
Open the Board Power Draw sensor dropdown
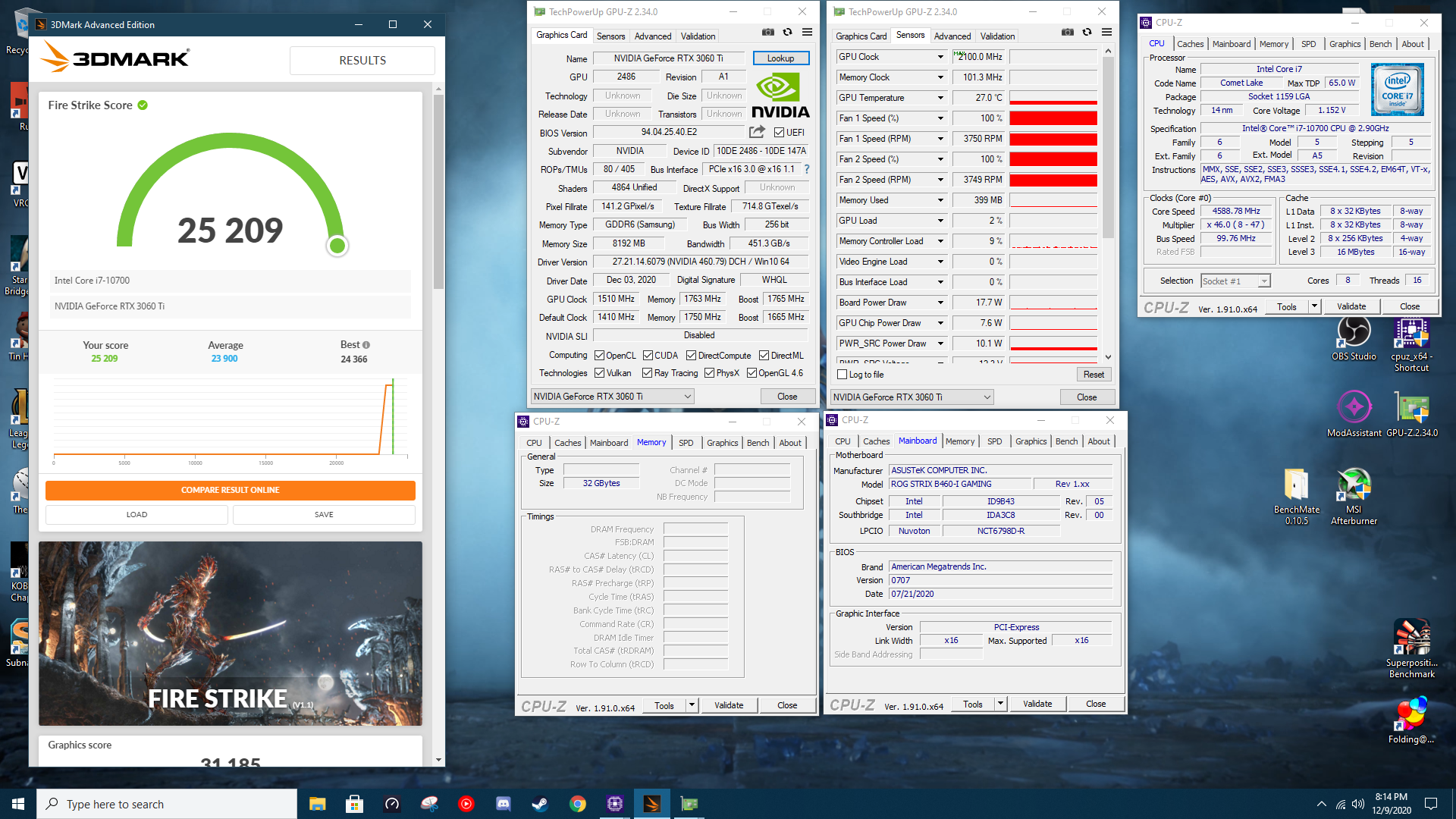940,303
